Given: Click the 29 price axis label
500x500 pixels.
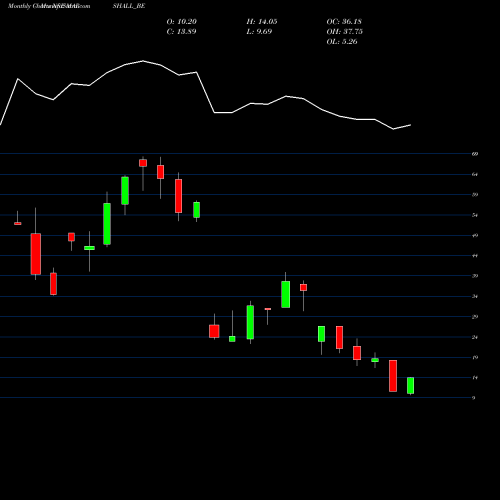Looking at the screenshot, I should pos(475,317).
